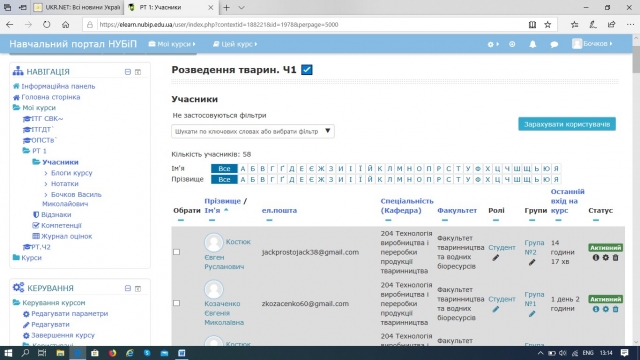Expand Цей курс header menu
This screenshot has height=360, width=640.
click(x=235, y=44)
